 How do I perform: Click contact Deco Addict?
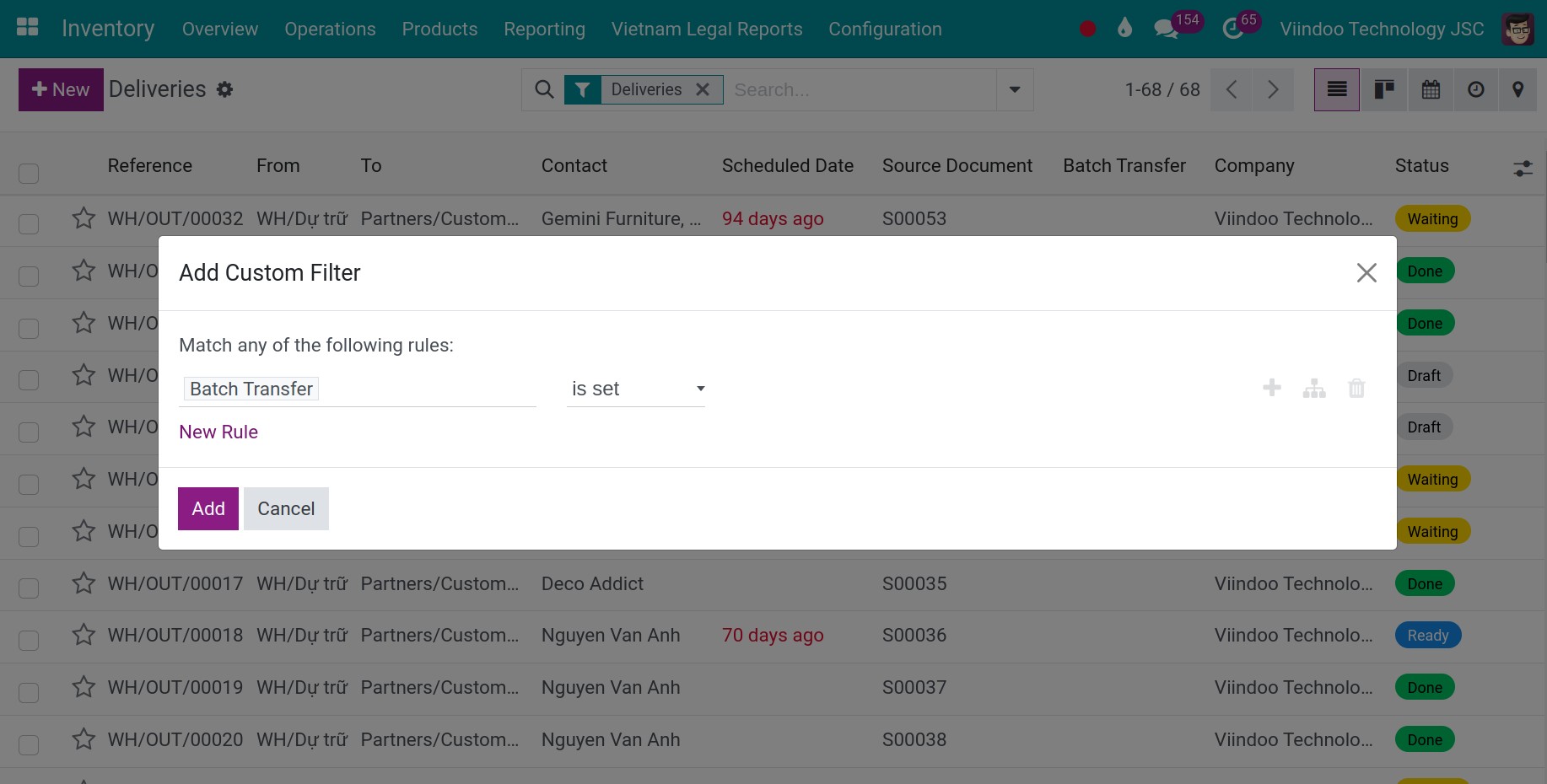tap(592, 583)
